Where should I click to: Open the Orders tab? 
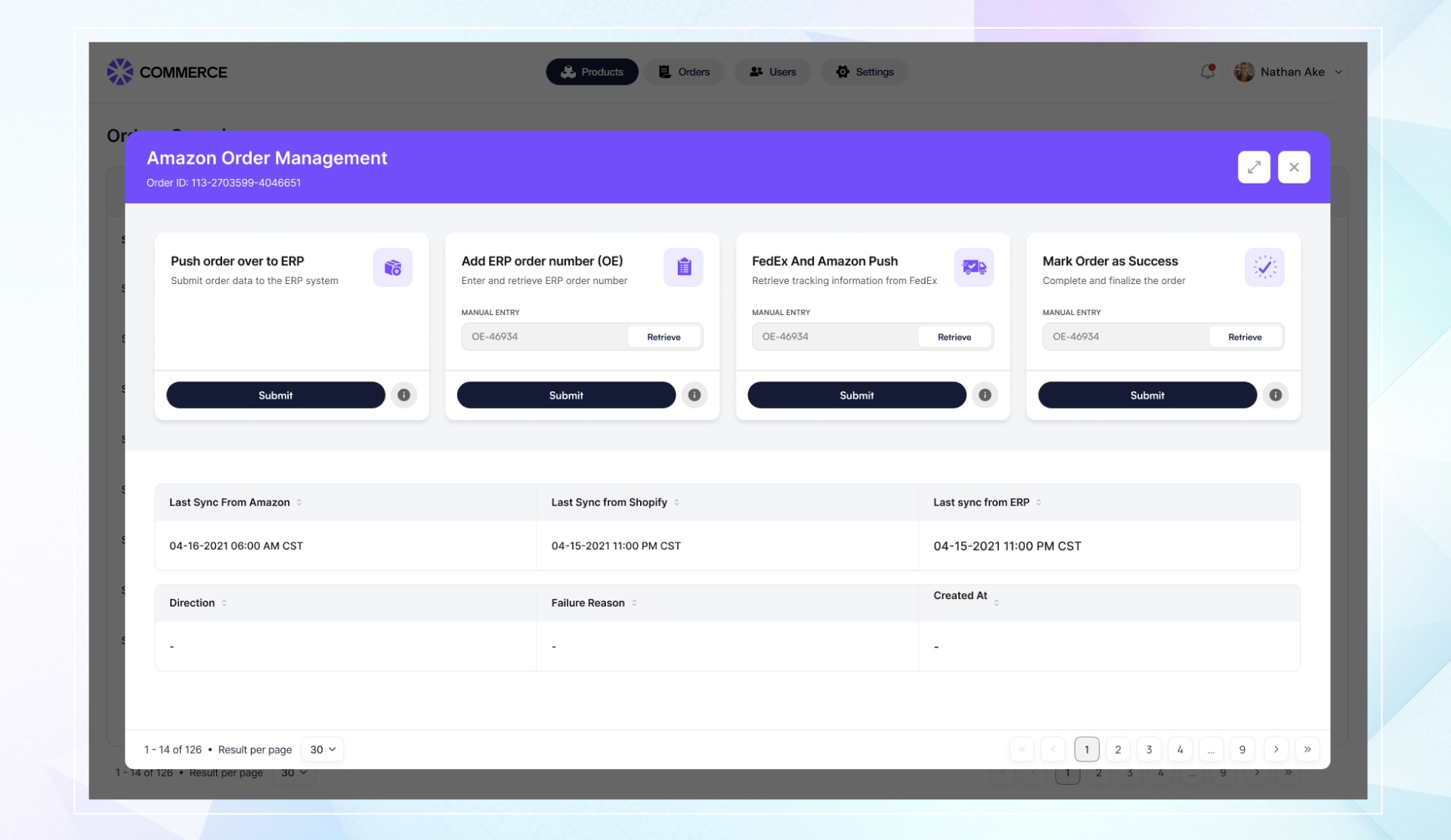click(684, 72)
